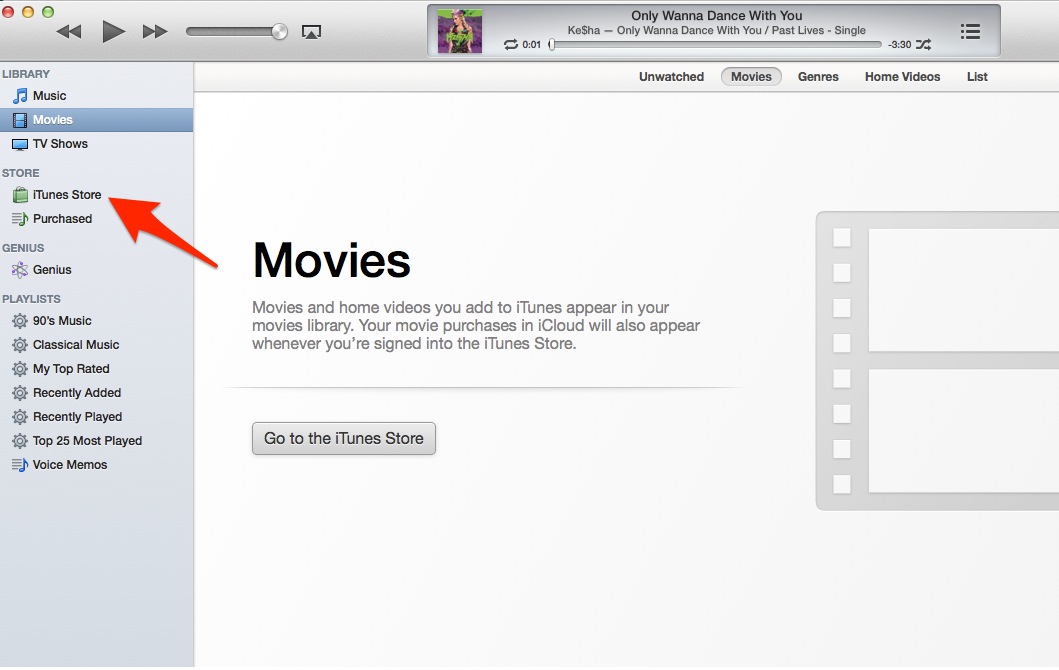
Task: Click the elapsed time 0:01 display
Action: 532,45
